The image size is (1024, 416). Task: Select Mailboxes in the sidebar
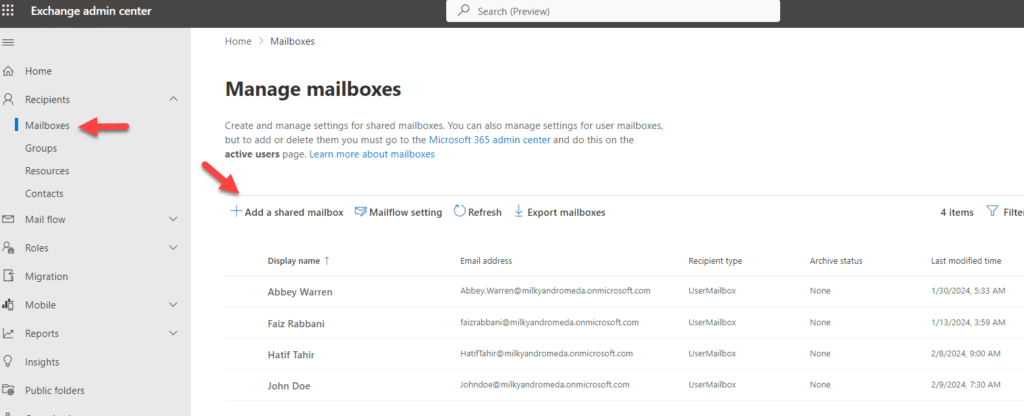point(47,125)
